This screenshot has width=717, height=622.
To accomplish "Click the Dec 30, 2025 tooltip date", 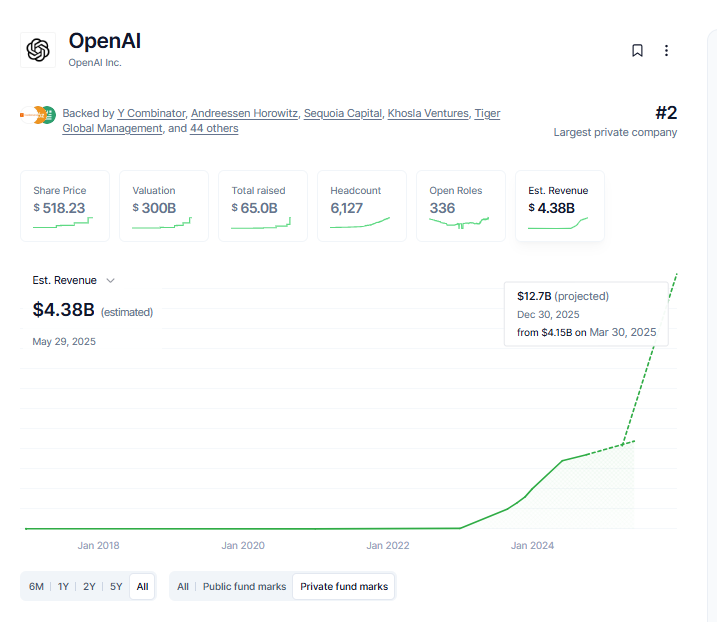I will [x=548, y=315].
